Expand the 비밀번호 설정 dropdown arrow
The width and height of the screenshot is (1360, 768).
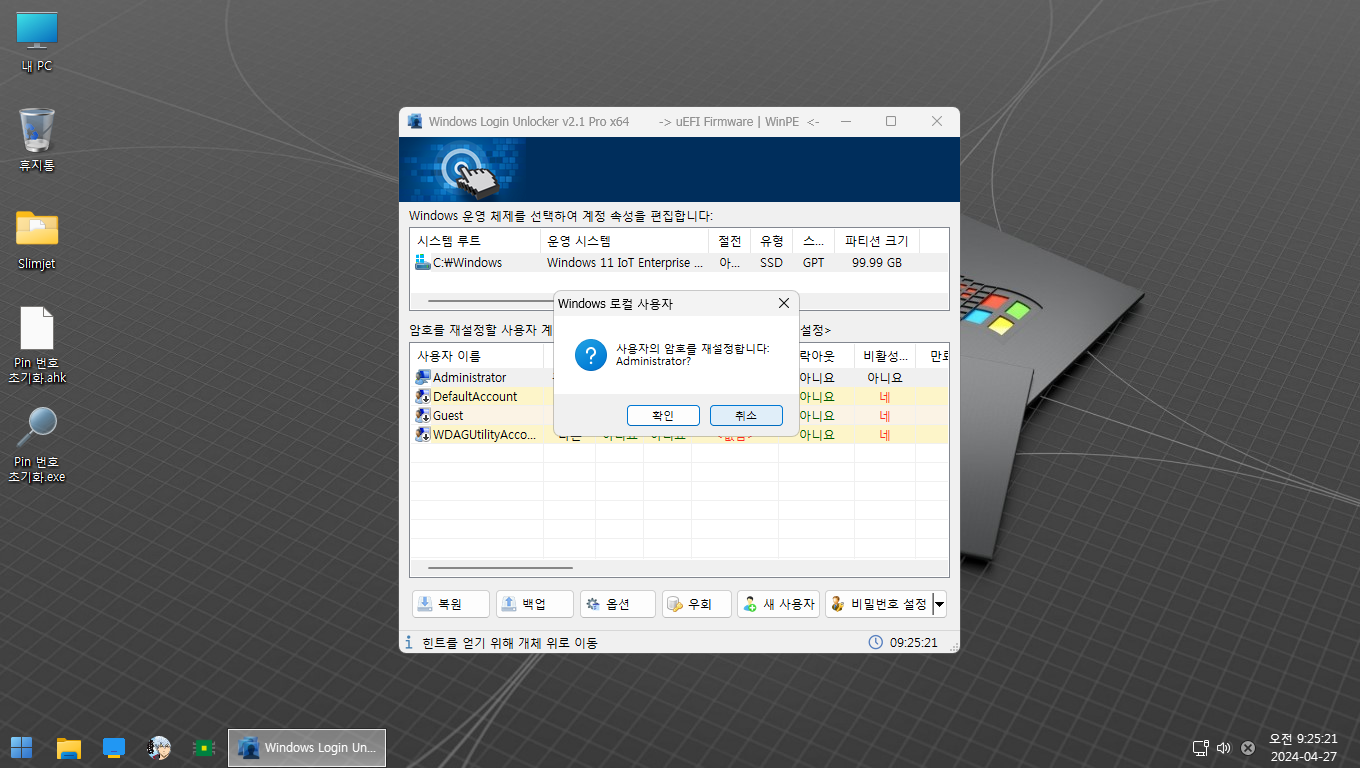939,604
